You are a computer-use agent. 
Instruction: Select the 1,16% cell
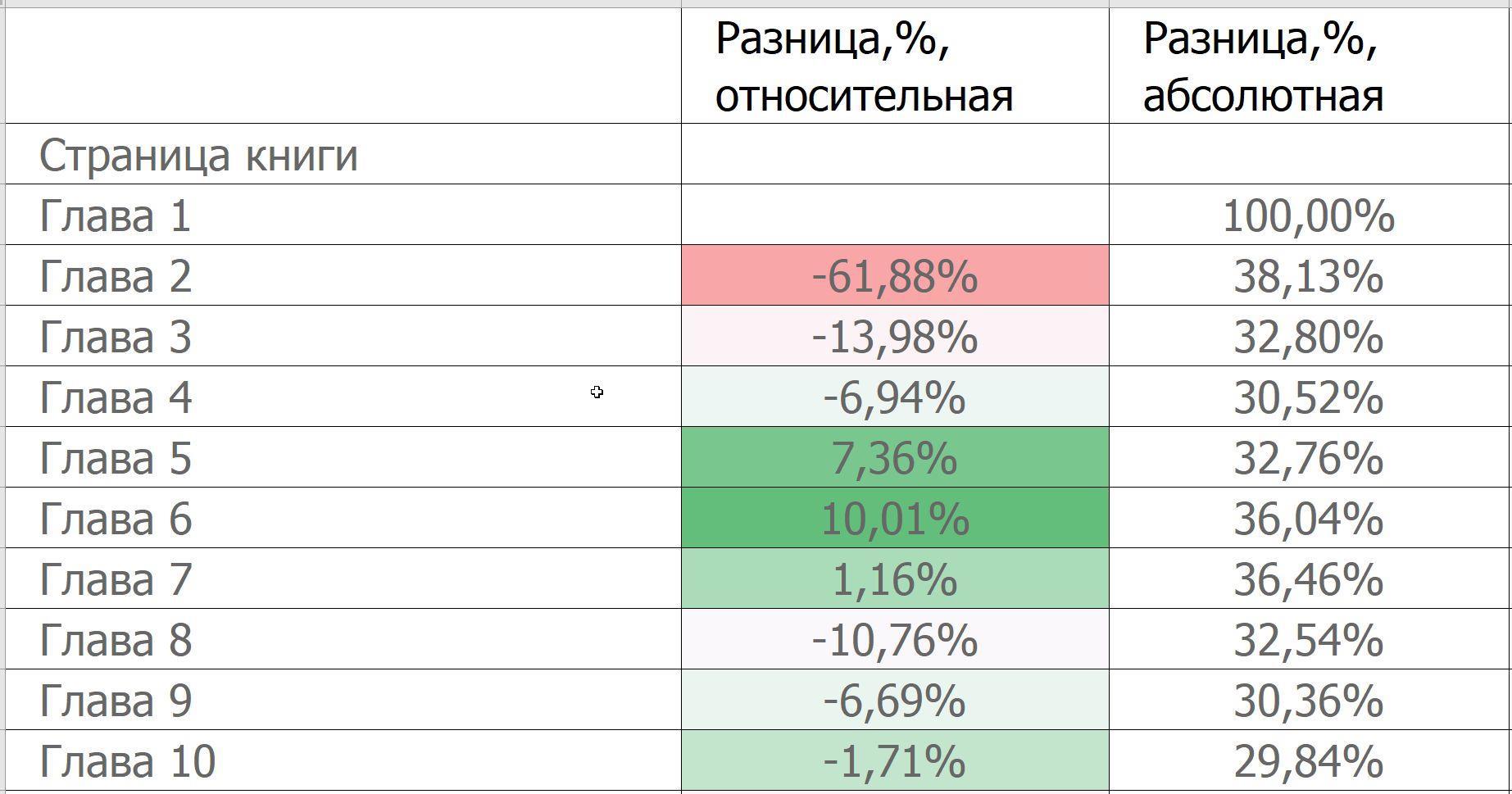894,579
